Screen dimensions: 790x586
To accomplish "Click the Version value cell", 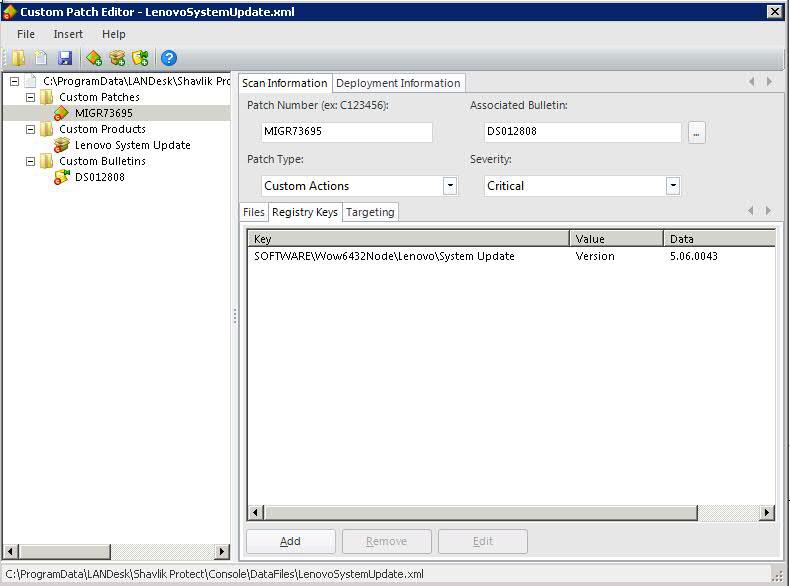I will (595, 256).
